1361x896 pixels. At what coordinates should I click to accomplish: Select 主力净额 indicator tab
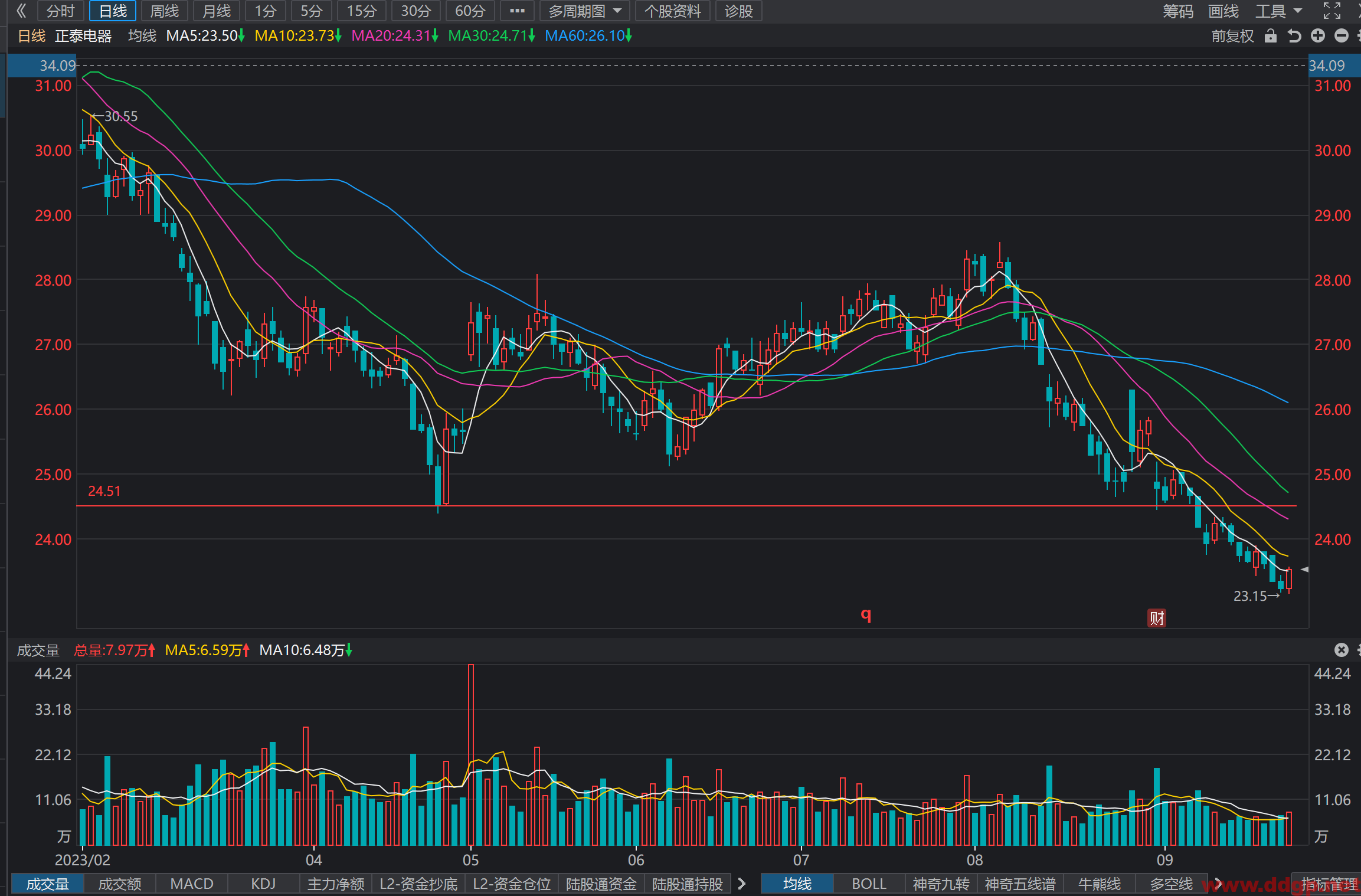pos(336,884)
